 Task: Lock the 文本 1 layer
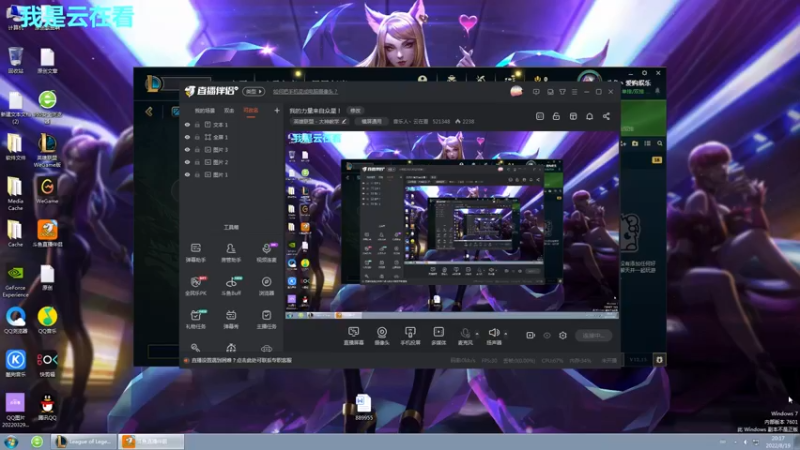click(x=197, y=124)
